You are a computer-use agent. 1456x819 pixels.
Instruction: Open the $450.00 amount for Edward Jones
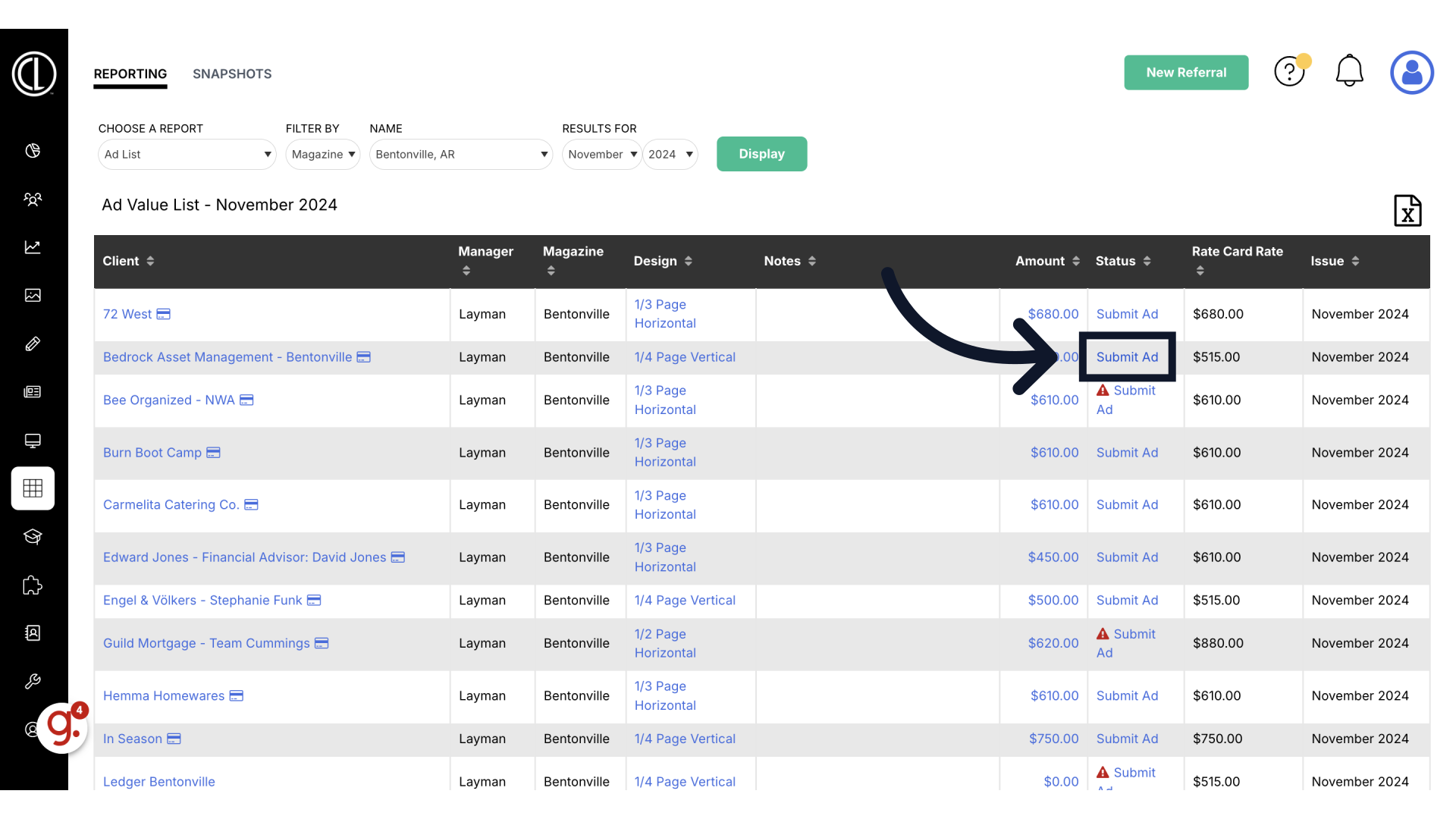[x=1053, y=557]
